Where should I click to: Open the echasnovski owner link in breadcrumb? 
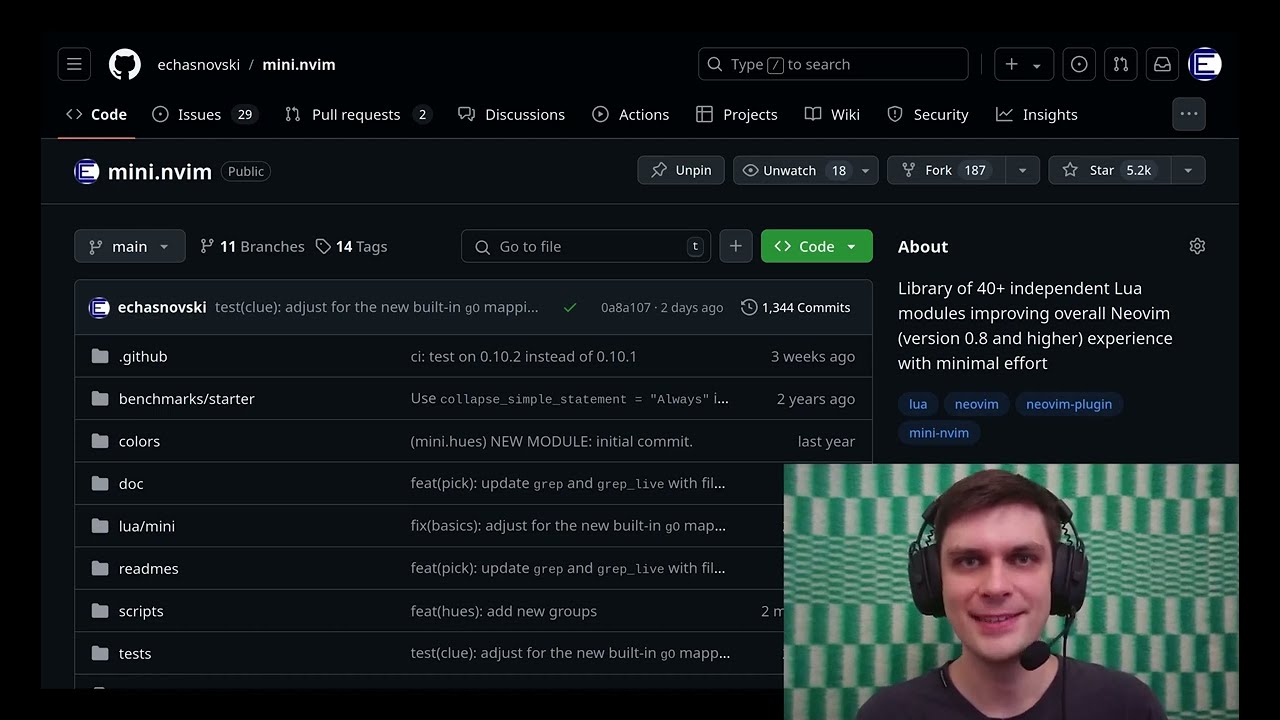coord(199,64)
